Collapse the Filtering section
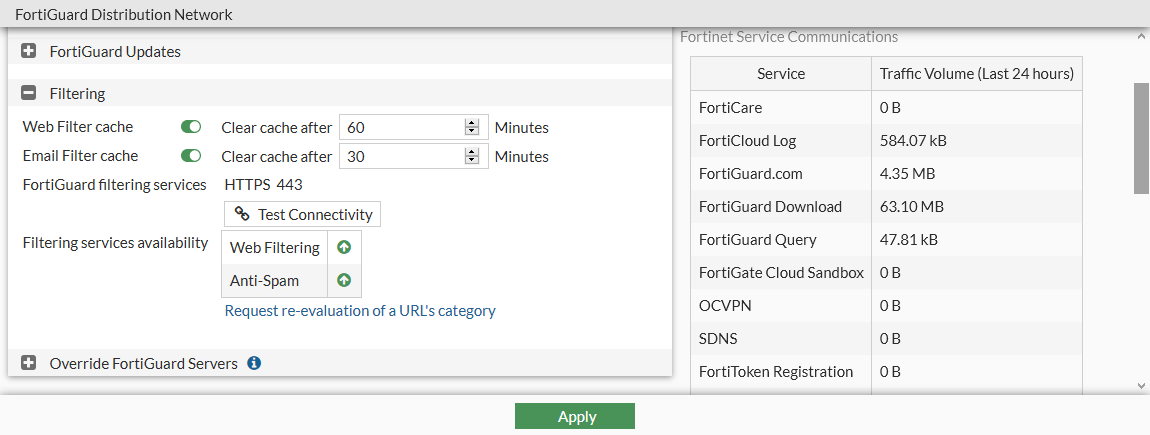 pos(29,93)
